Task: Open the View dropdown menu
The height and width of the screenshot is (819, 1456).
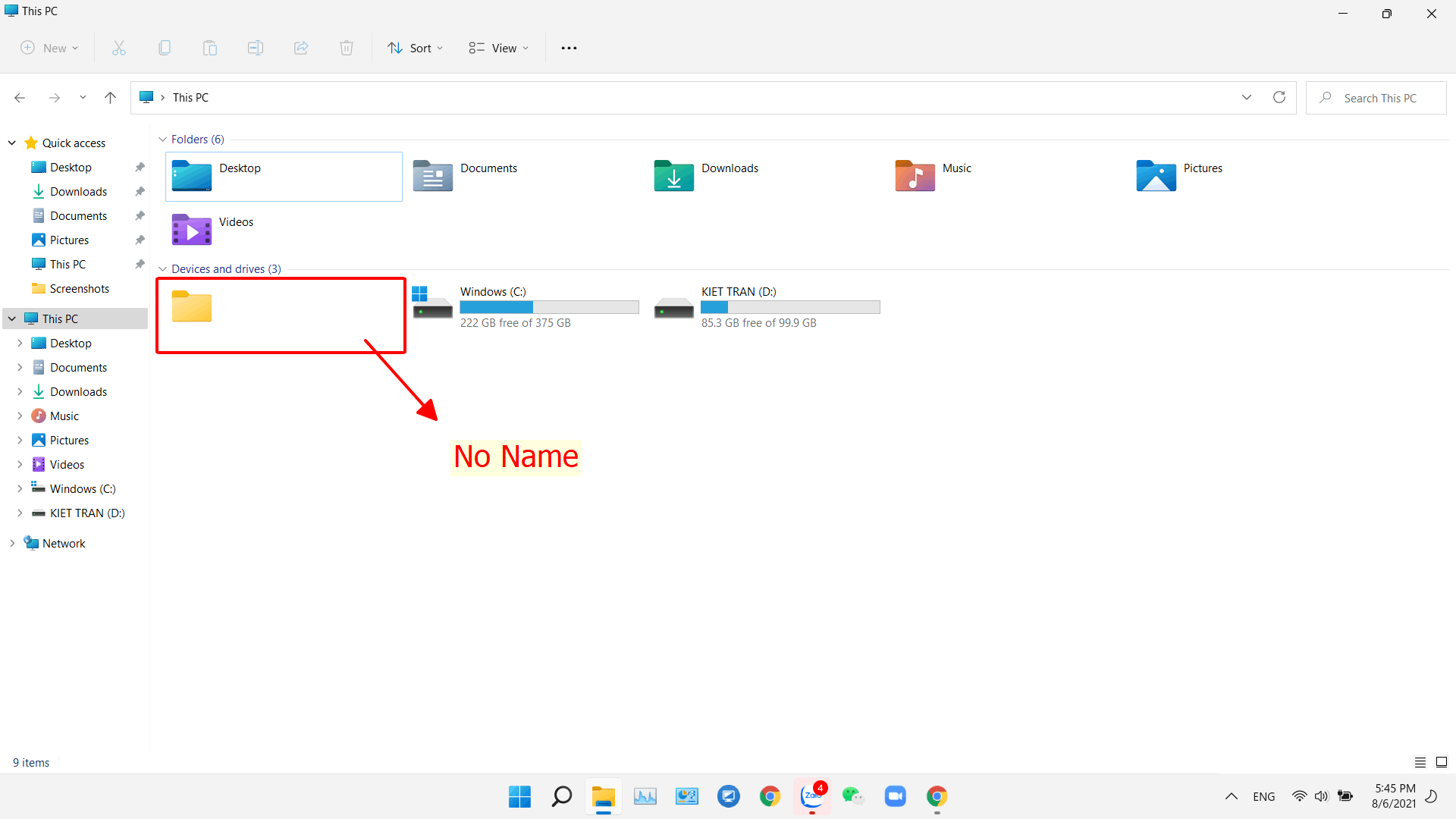Action: pyautogui.click(x=499, y=48)
